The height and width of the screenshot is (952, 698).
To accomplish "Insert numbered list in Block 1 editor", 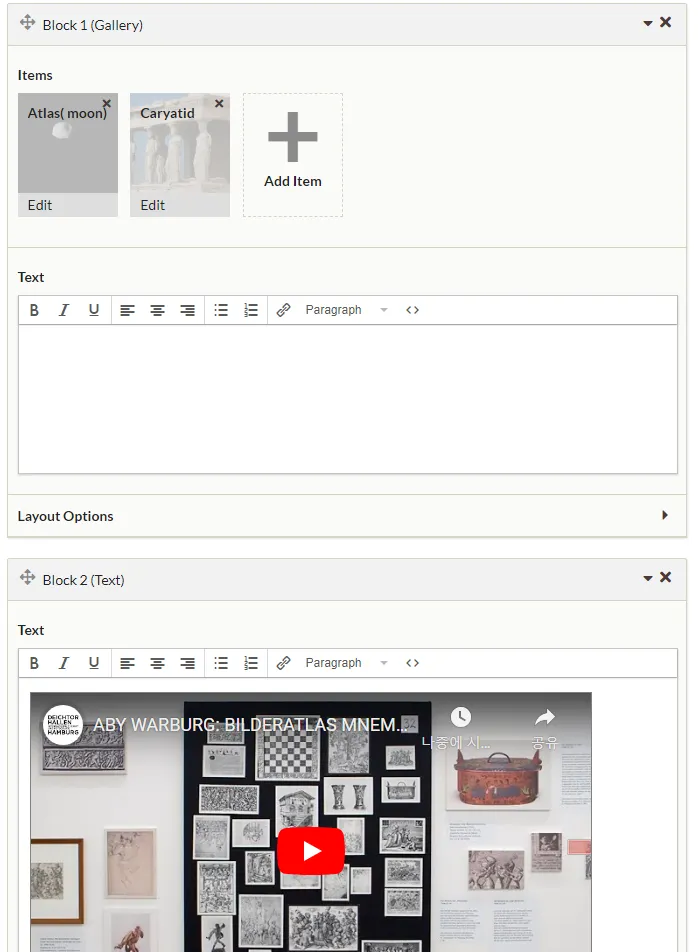I will click(x=251, y=310).
